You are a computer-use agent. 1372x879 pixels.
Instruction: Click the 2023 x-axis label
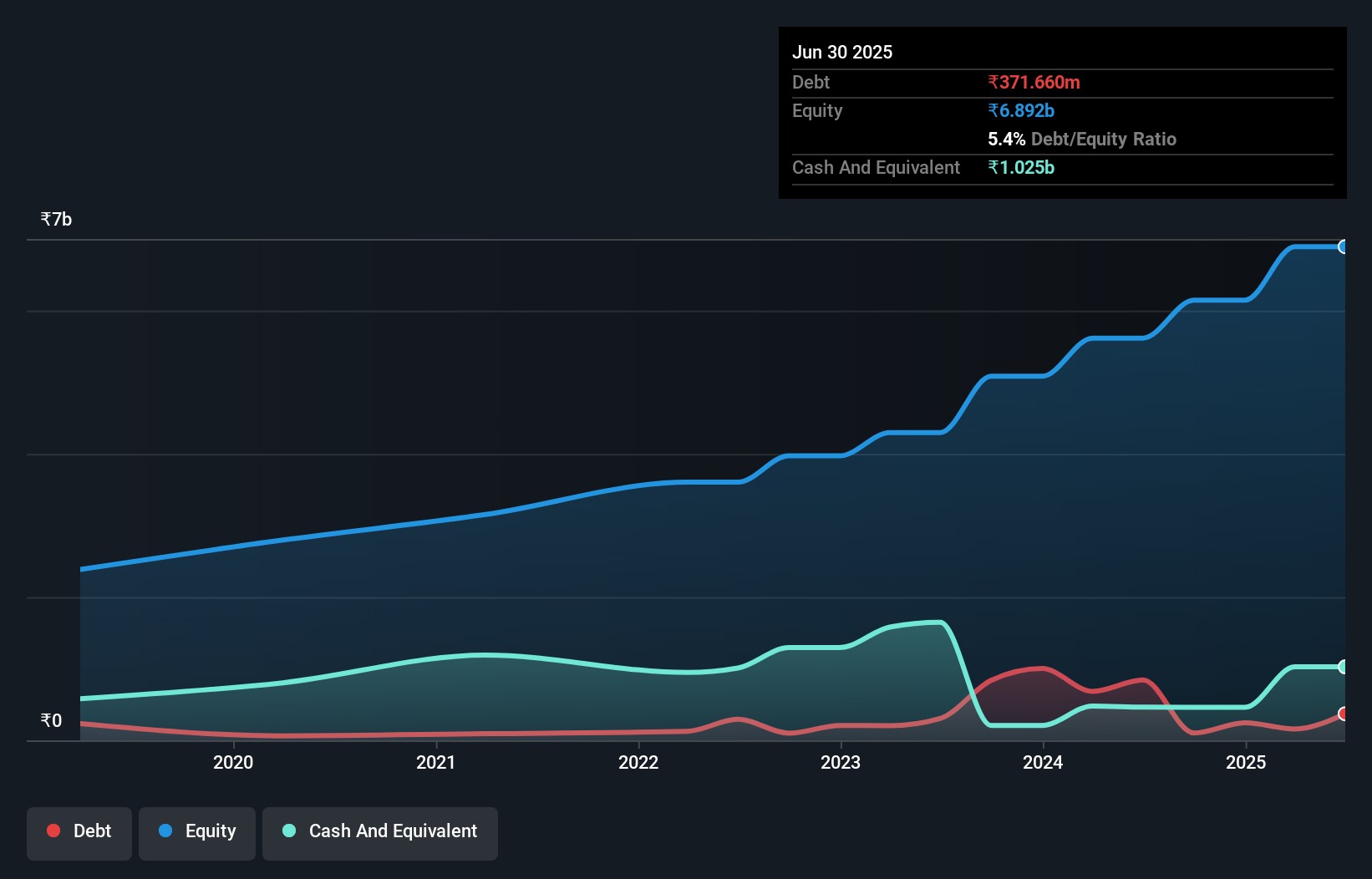pos(841,762)
